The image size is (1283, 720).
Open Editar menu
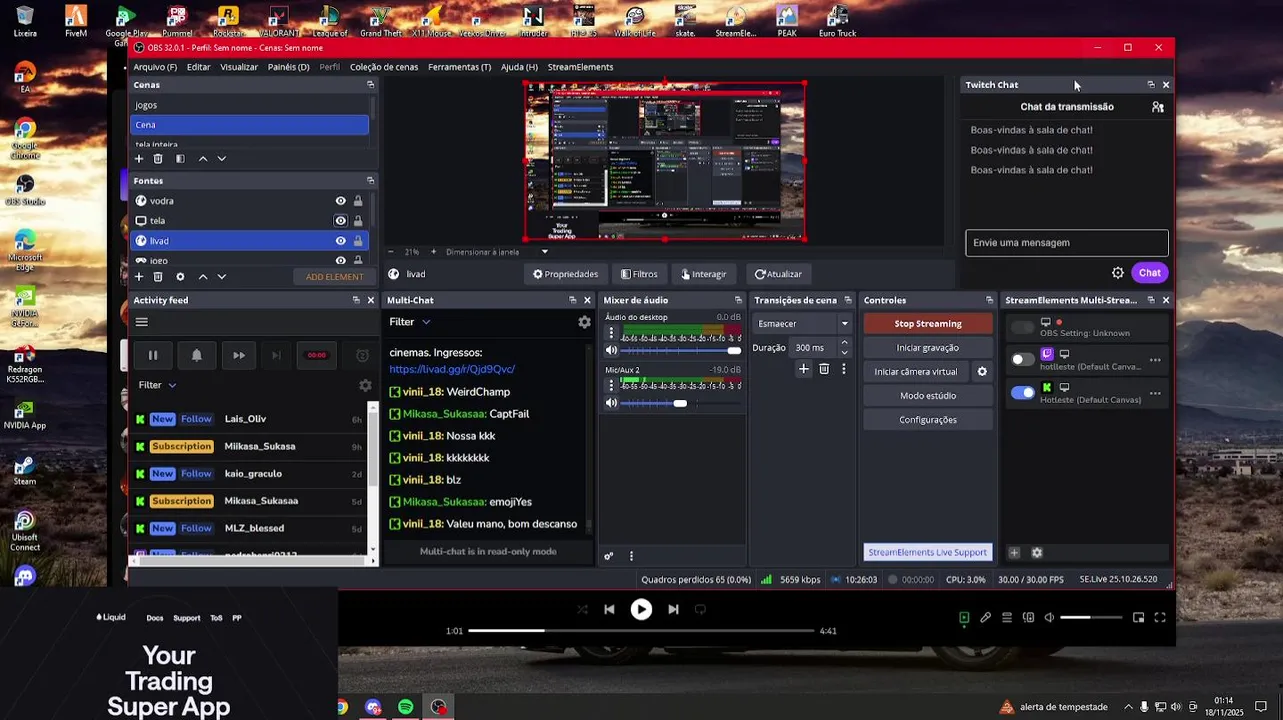199,67
